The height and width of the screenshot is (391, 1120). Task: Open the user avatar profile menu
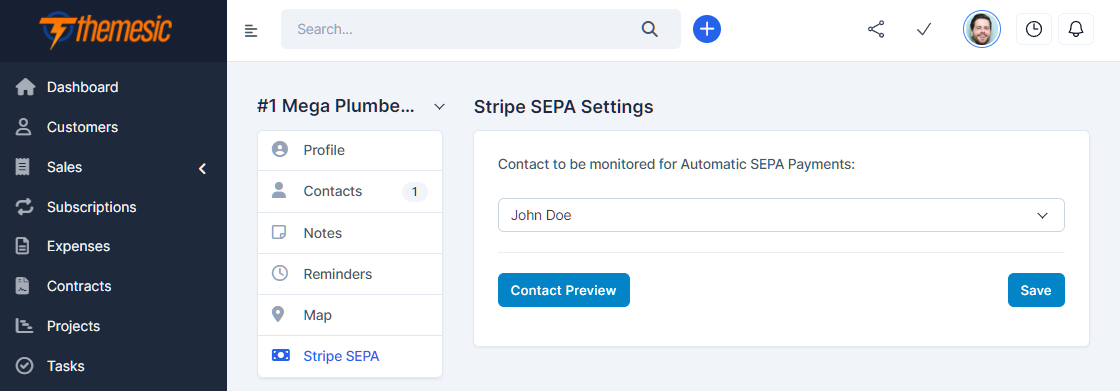pyautogui.click(x=981, y=29)
